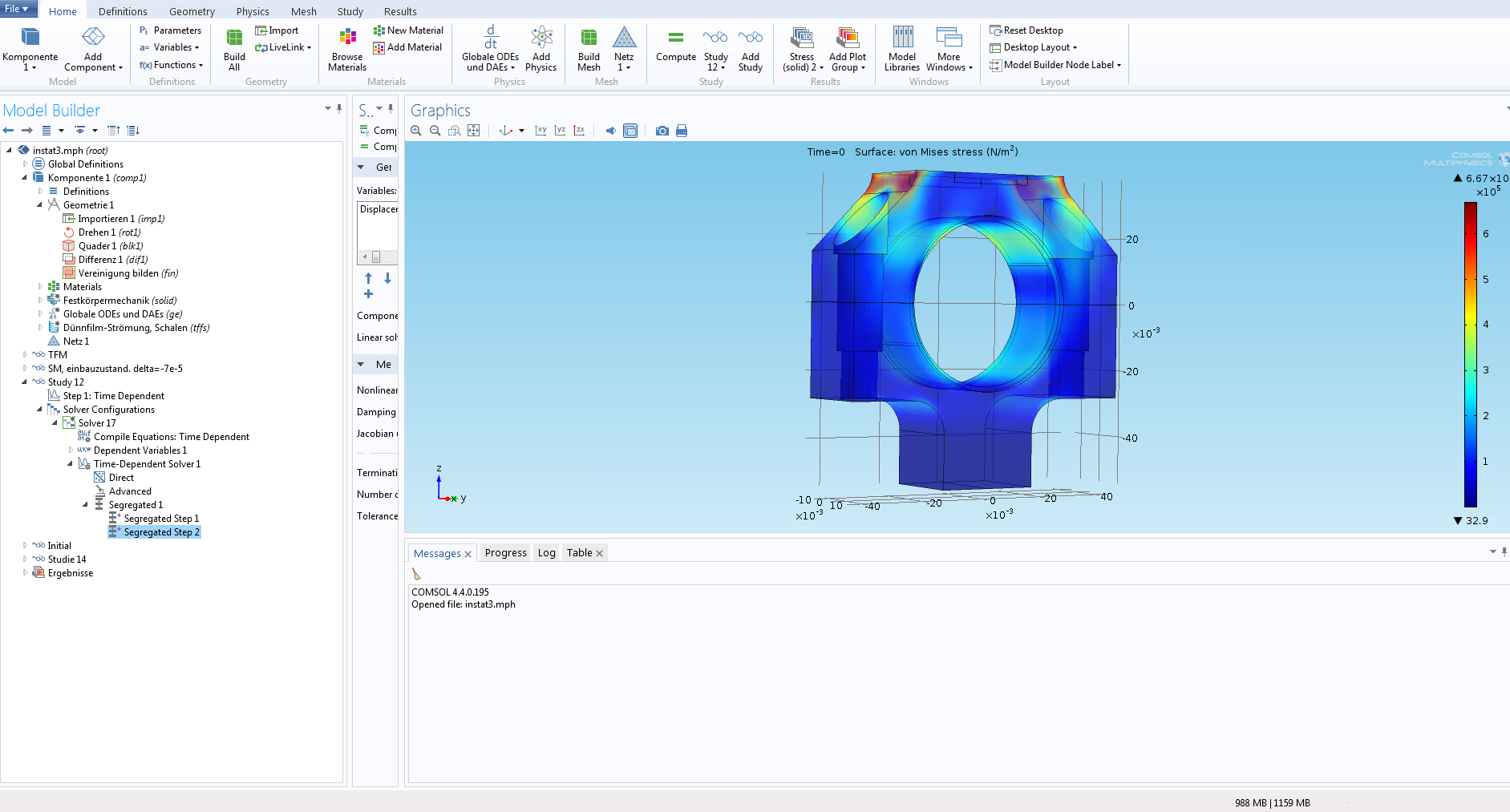Take an image snapshot with the camera icon
The image size is (1510, 812).
pos(662,131)
